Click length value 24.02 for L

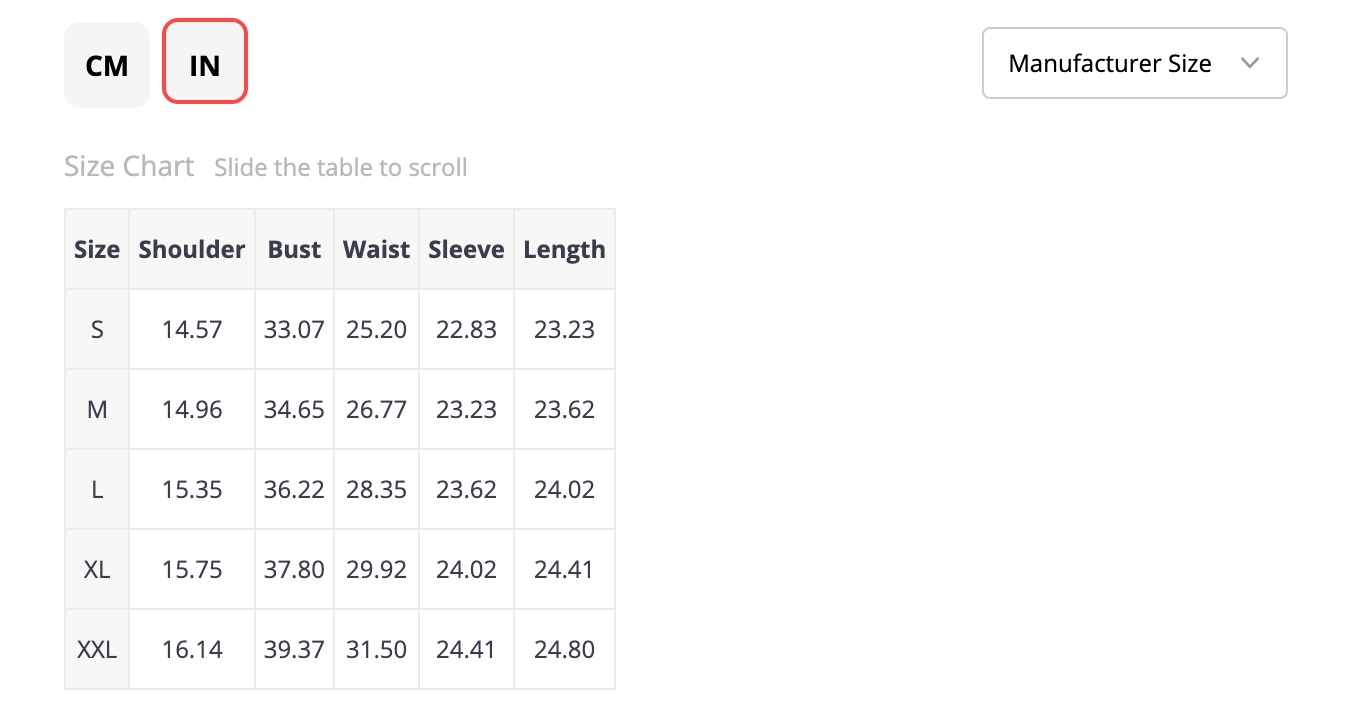(x=564, y=490)
